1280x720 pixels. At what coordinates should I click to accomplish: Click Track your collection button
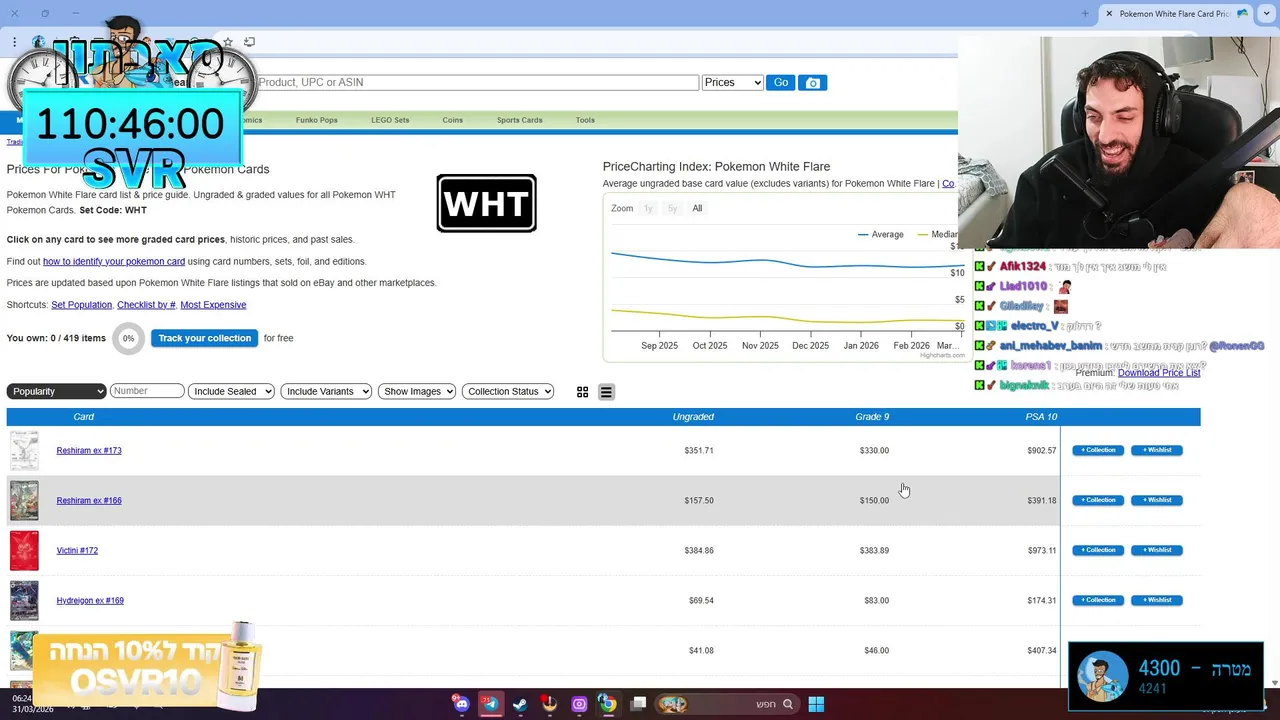204,338
